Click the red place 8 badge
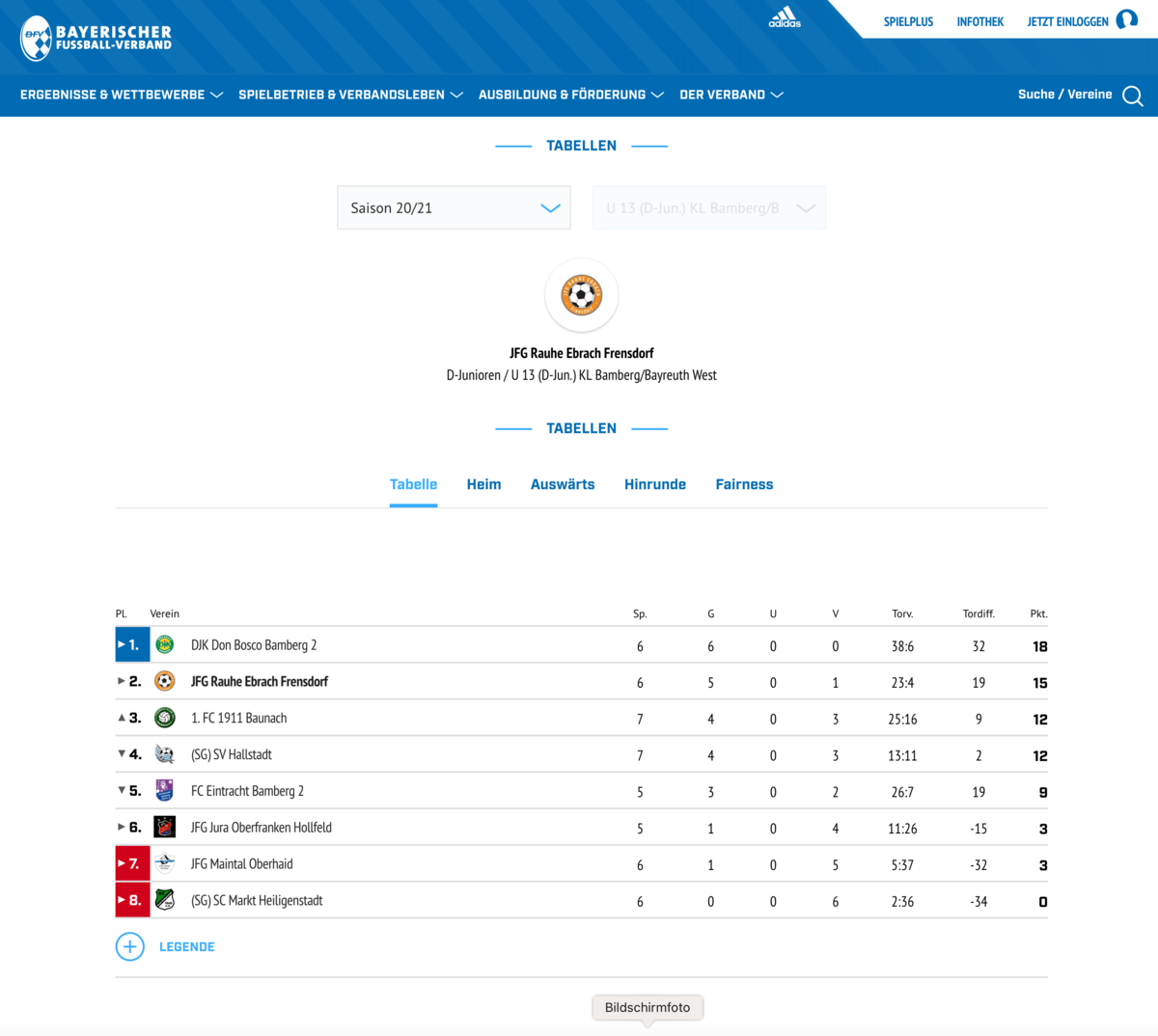Viewport: 1158px width, 1036px height. pyautogui.click(x=132, y=900)
